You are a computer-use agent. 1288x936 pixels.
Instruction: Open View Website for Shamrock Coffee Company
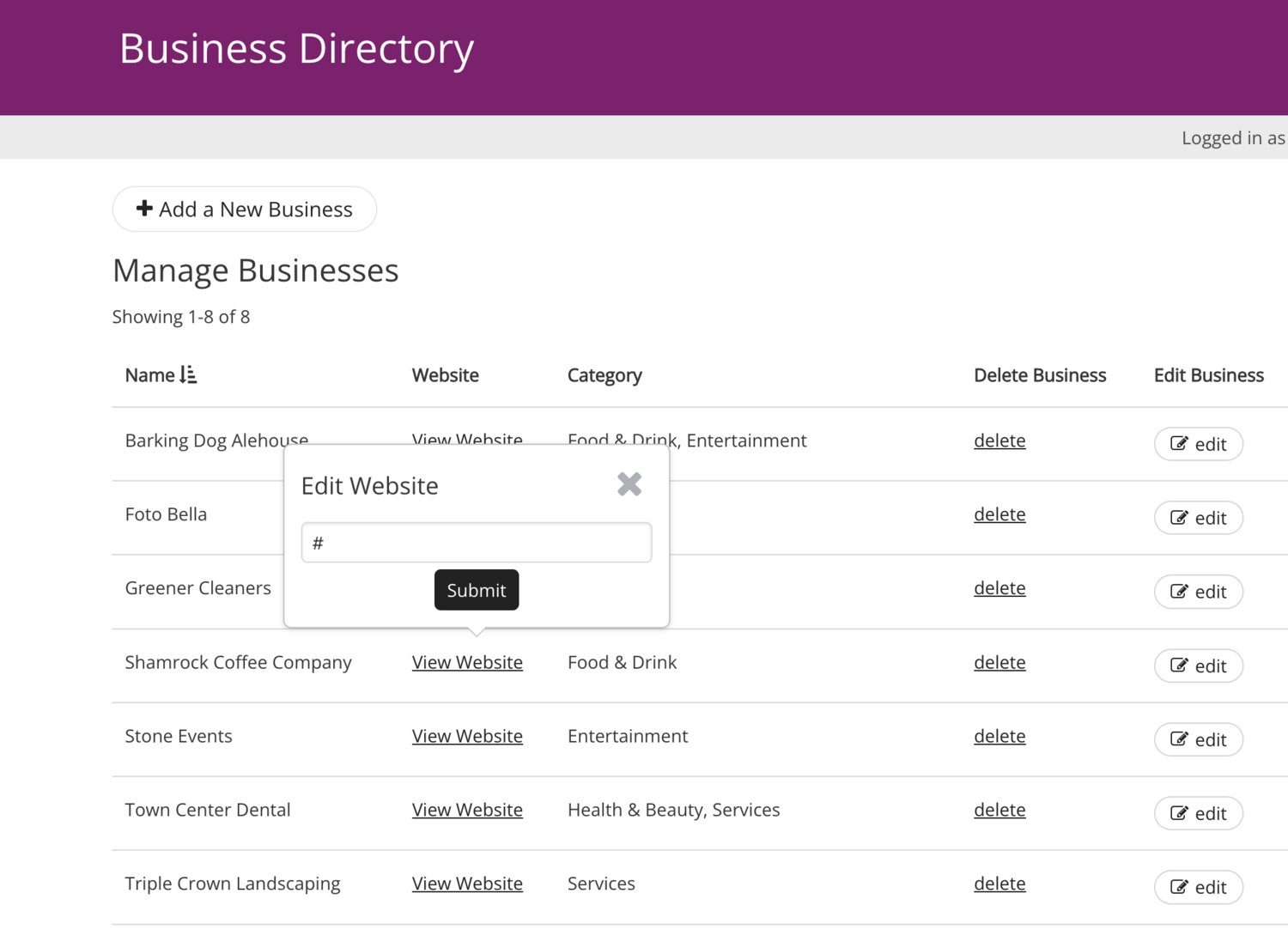467,662
